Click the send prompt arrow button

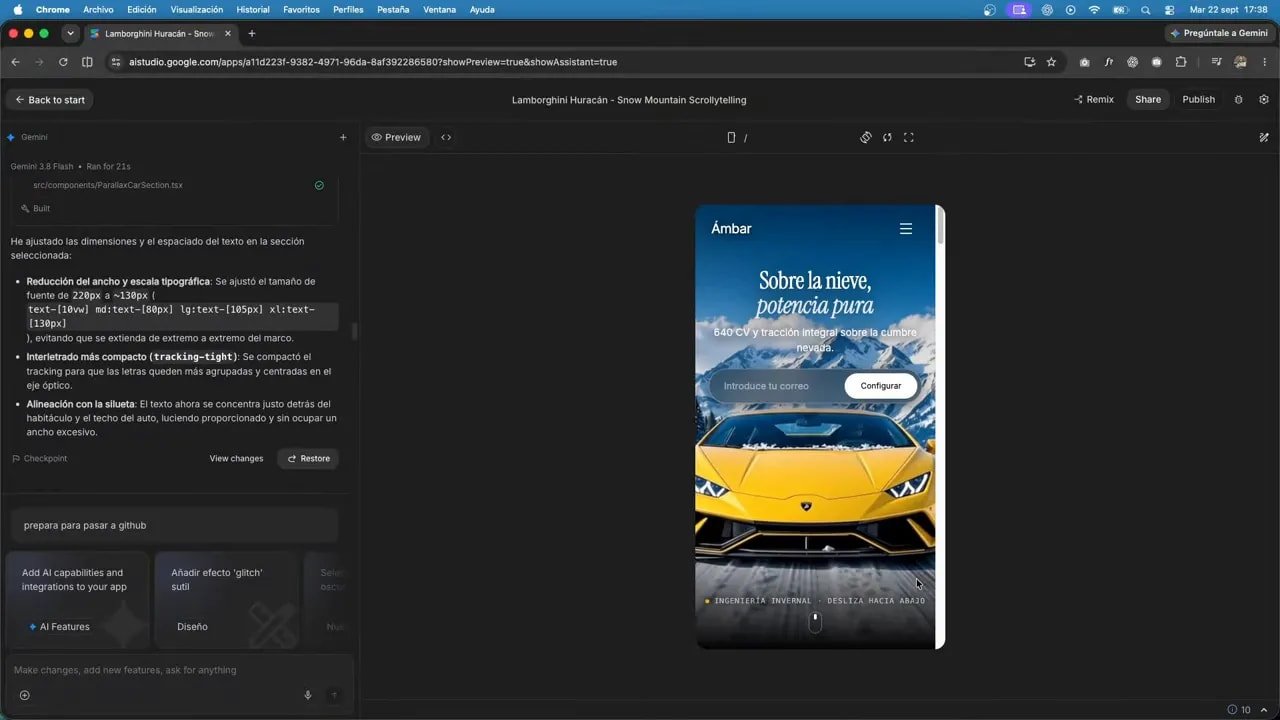(334, 695)
